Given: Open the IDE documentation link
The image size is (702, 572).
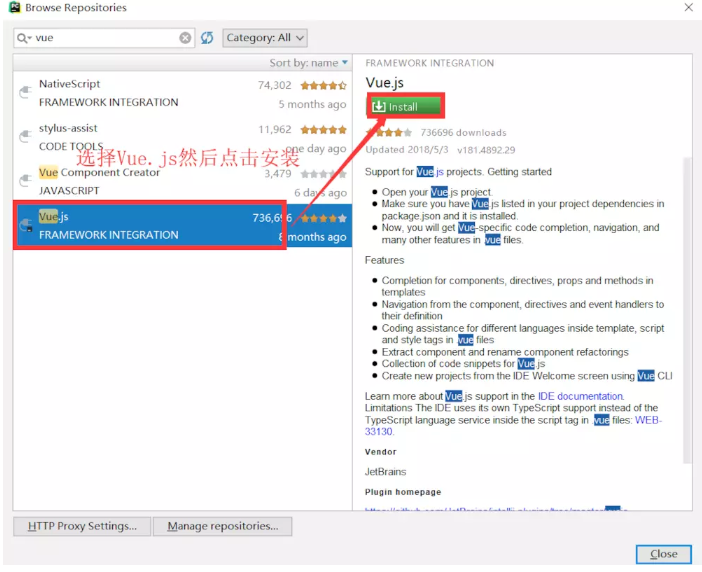Looking at the screenshot, I should click(x=580, y=397).
